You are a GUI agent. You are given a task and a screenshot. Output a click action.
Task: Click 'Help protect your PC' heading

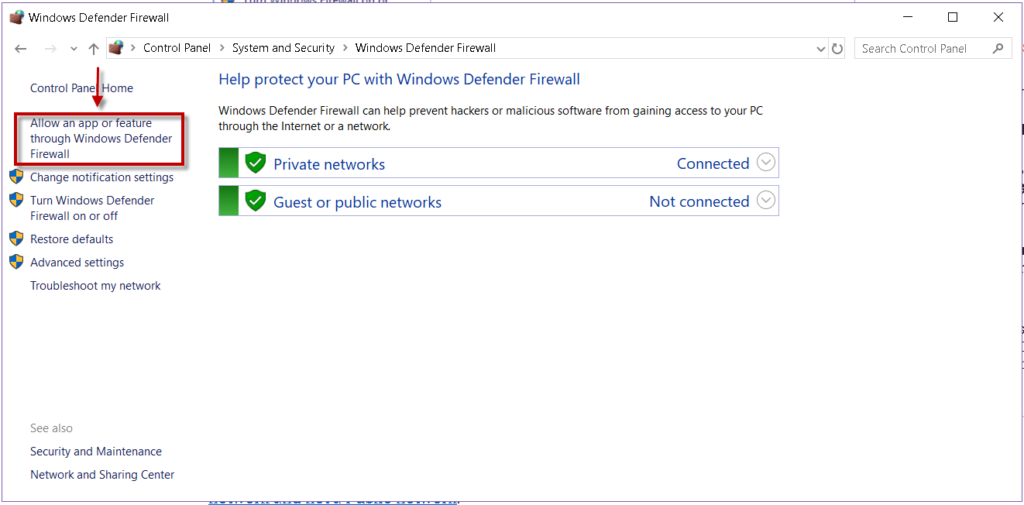[399, 79]
